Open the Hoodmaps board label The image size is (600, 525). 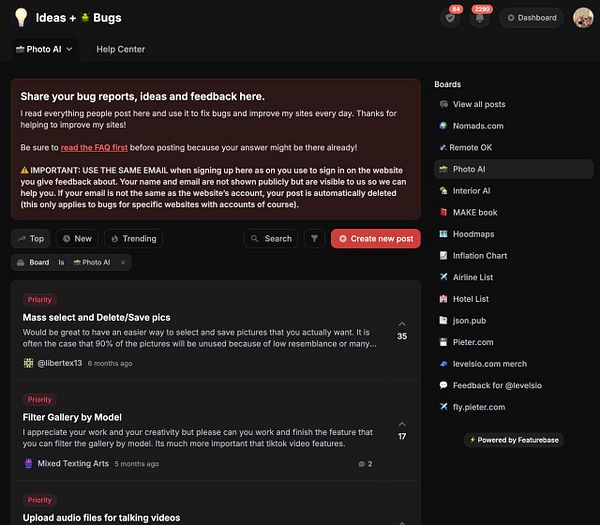click(x=473, y=234)
